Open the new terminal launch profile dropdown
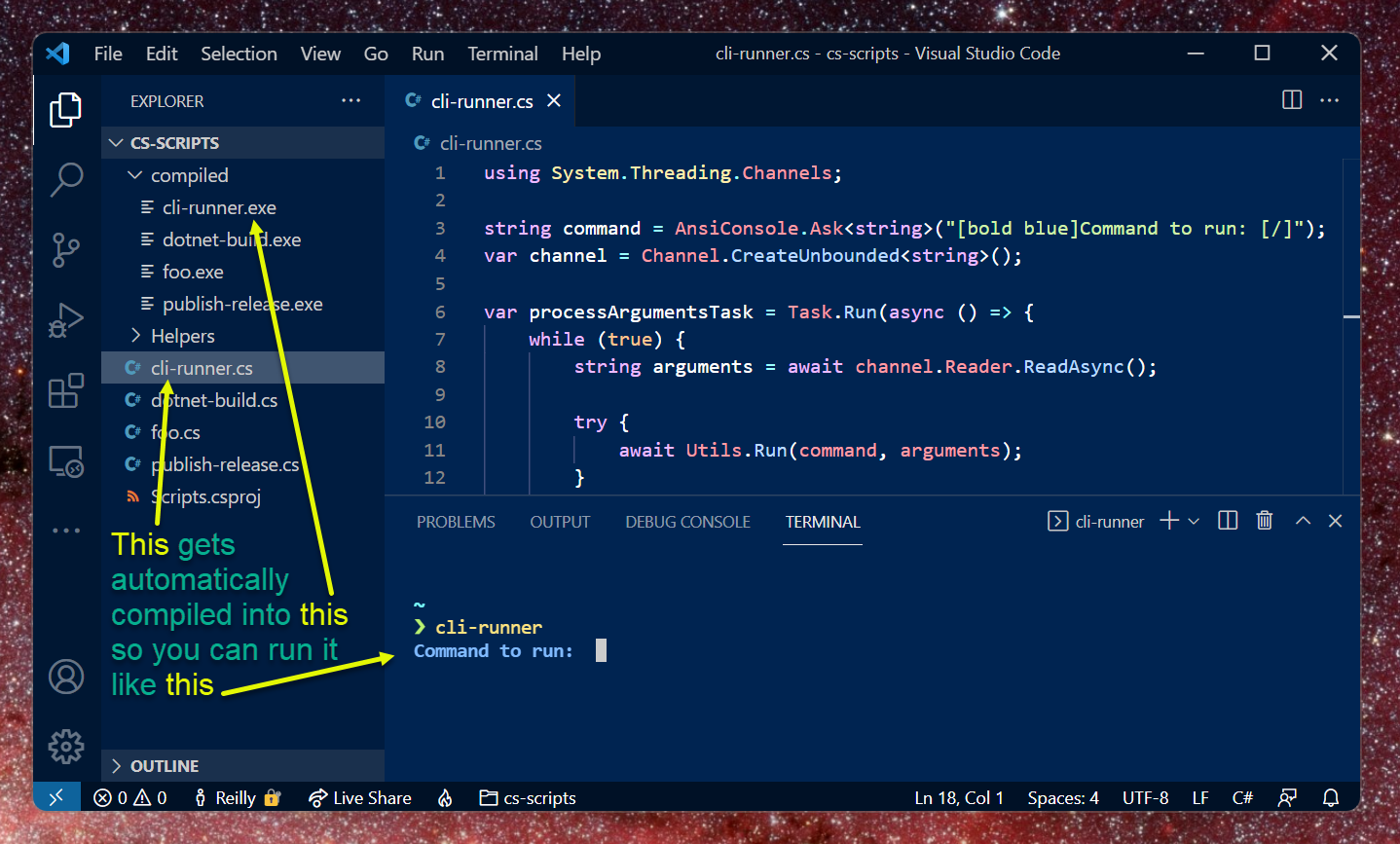This screenshot has width=1400, height=844. (x=1194, y=522)
